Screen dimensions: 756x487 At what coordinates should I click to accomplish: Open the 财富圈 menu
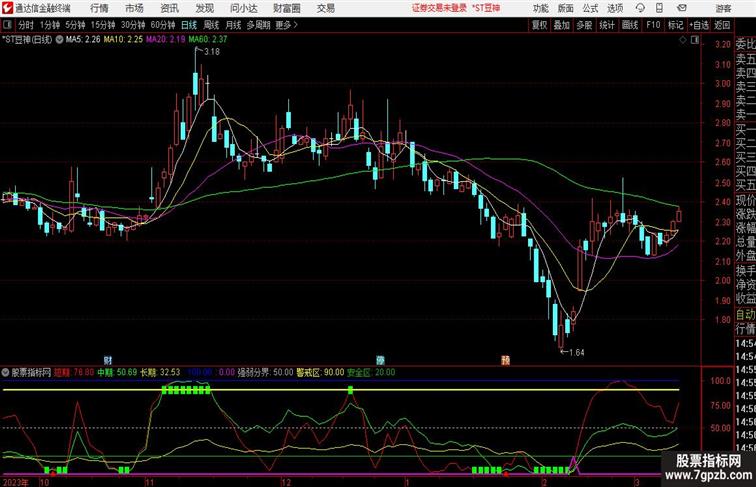(x=287, y=8)
